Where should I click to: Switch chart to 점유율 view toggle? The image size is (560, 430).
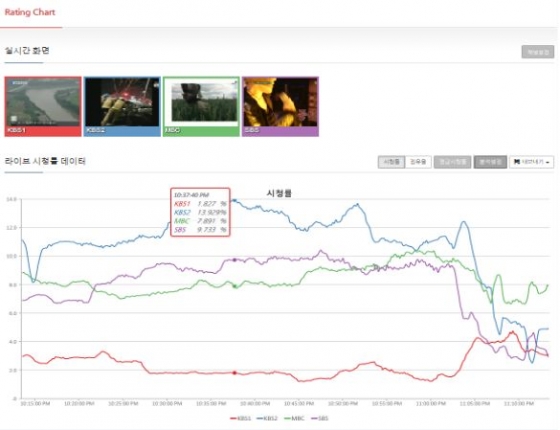[418, 162]
